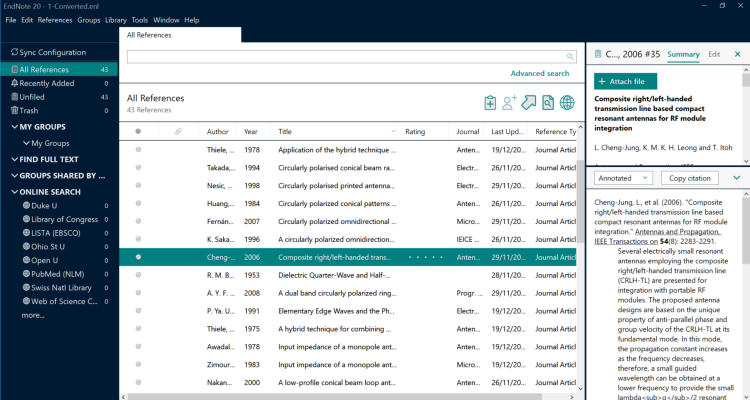Toggle read status of Thiele 1978 row
Viewport: 750px width, 400px height.
[138, 150]
